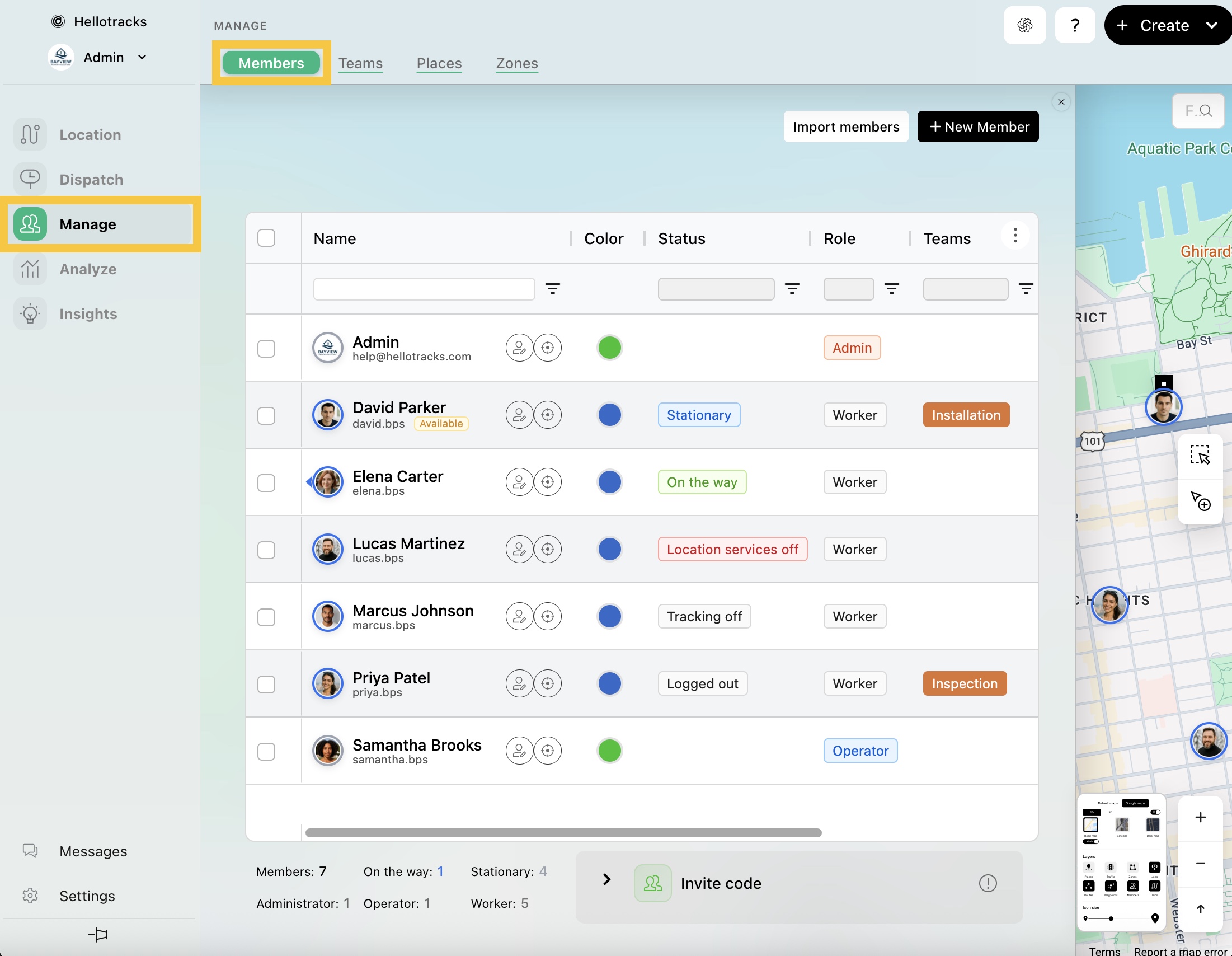Tick the checkbox for Lucas Martinez

(x=266, y=550)
